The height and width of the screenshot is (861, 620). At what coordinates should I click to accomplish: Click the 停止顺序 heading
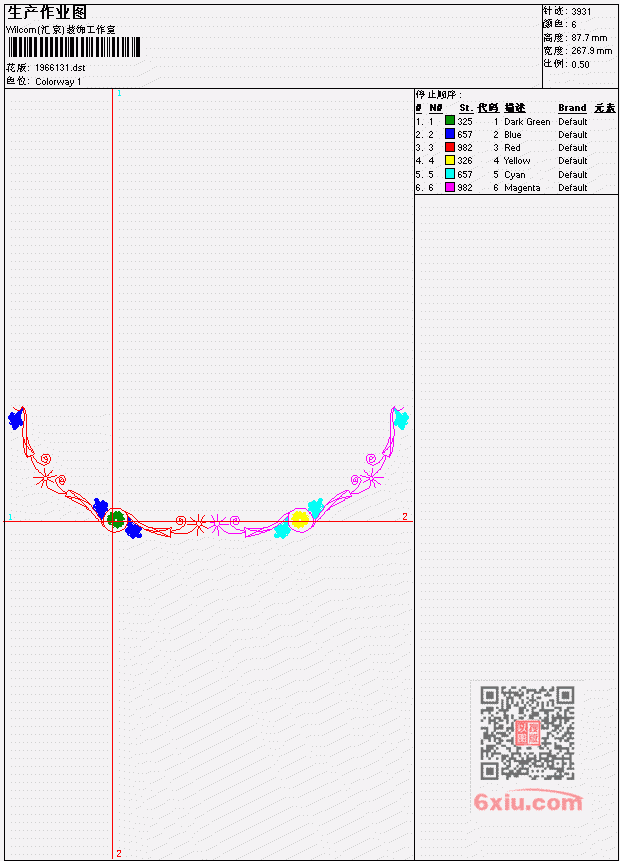click(x=438, y=94)
